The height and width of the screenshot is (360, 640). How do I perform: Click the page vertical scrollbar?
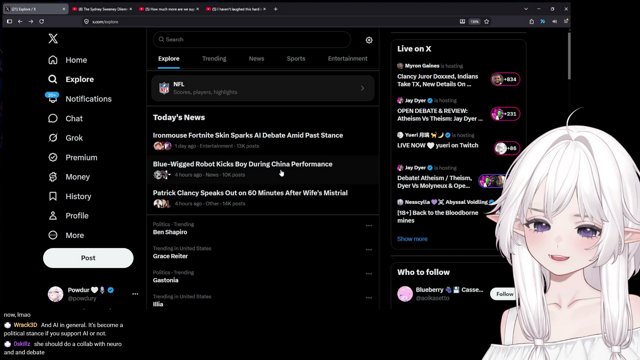coord(569,56)
